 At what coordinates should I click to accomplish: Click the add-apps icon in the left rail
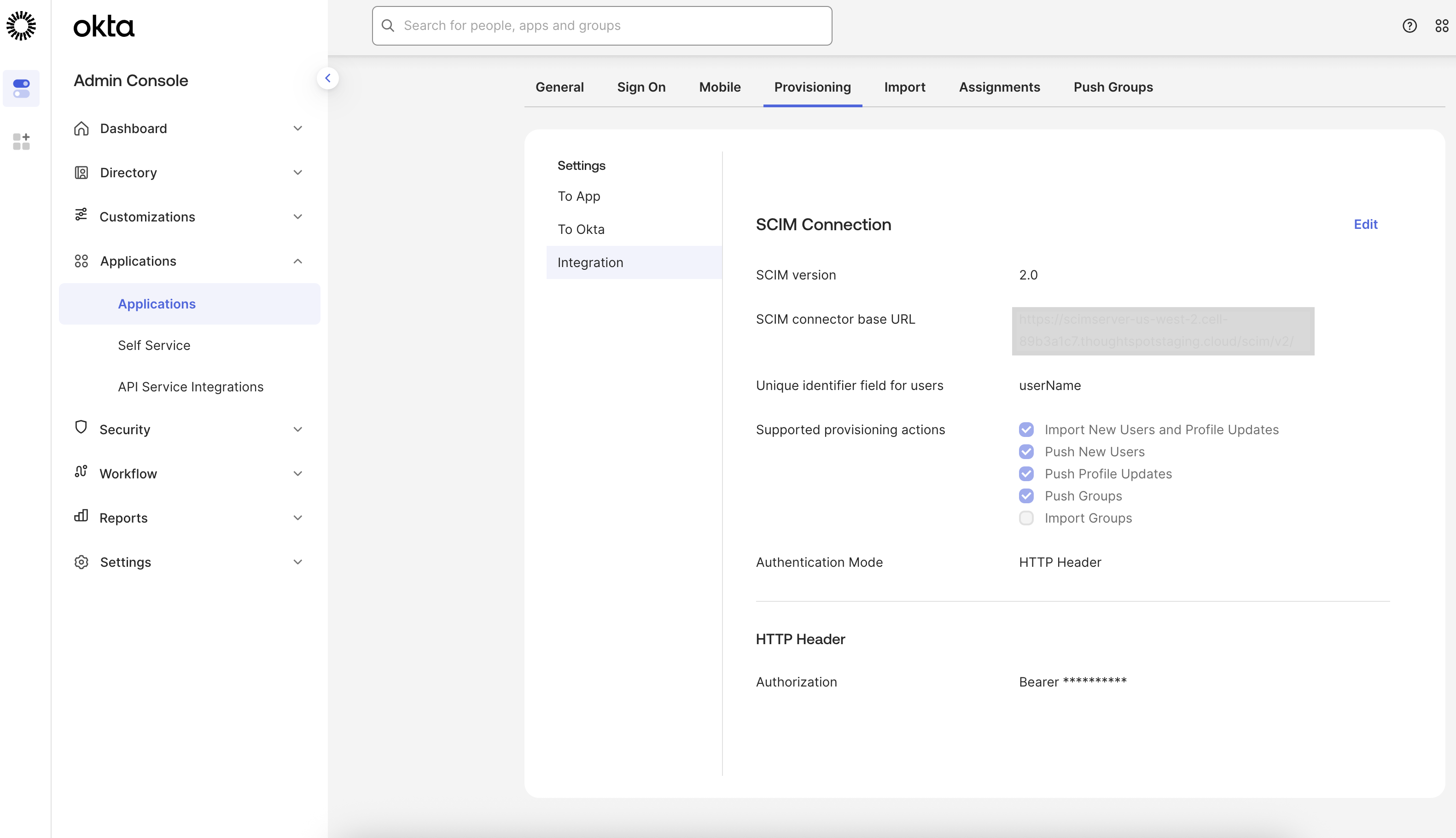point(21,142)
